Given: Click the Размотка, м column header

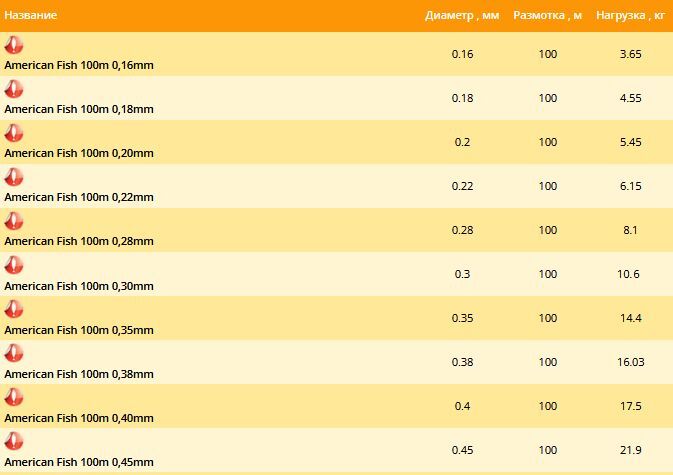Looking at the screenshot, I should click(548, 15).
